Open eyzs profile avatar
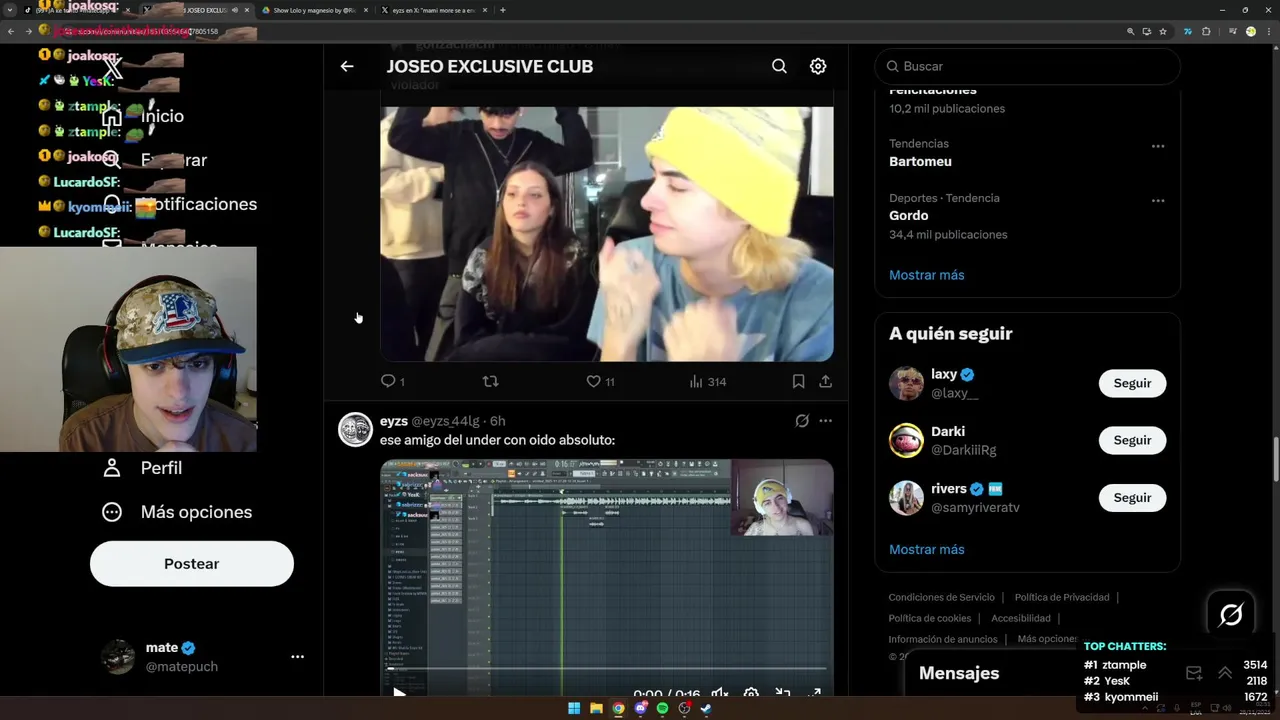Screen dimensions: 1280x720 pyautogui.click(x=355, y=429)
